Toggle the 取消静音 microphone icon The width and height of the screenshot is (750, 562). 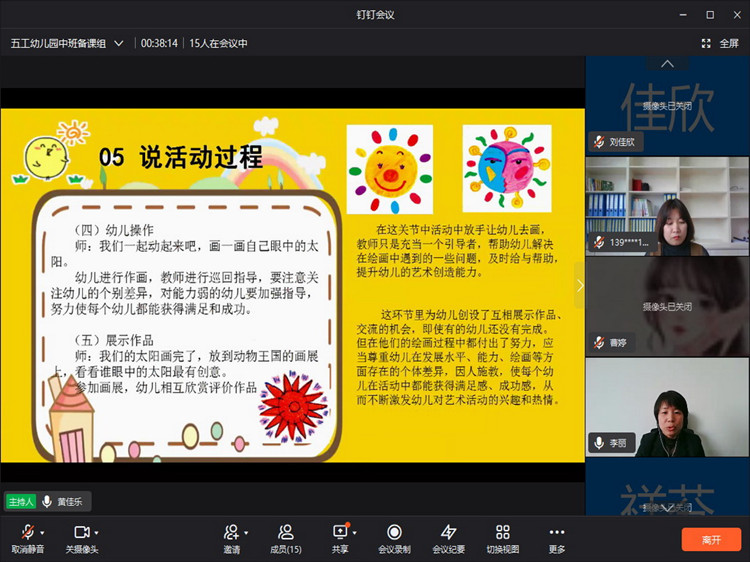28,532
